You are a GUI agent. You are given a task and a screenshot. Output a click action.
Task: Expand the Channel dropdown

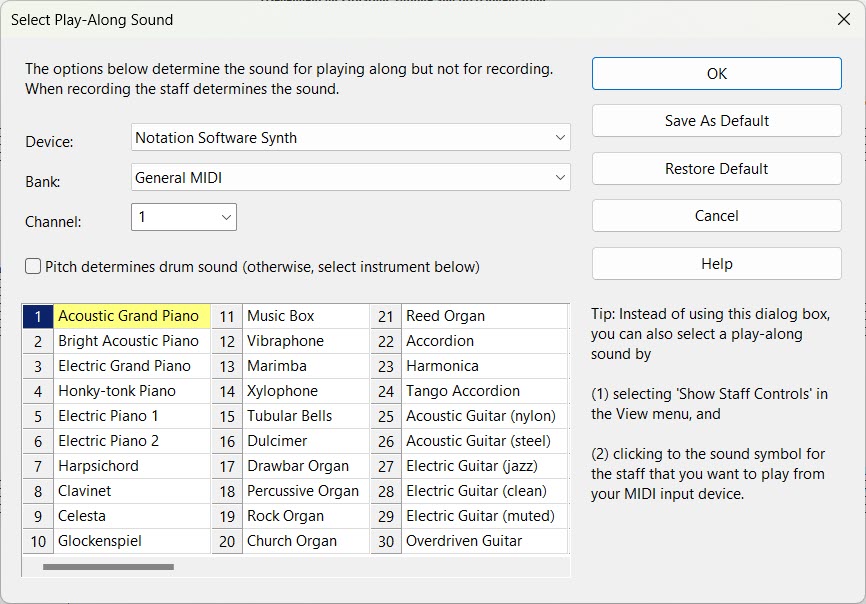pyautogui.click(x=183, y=217)
